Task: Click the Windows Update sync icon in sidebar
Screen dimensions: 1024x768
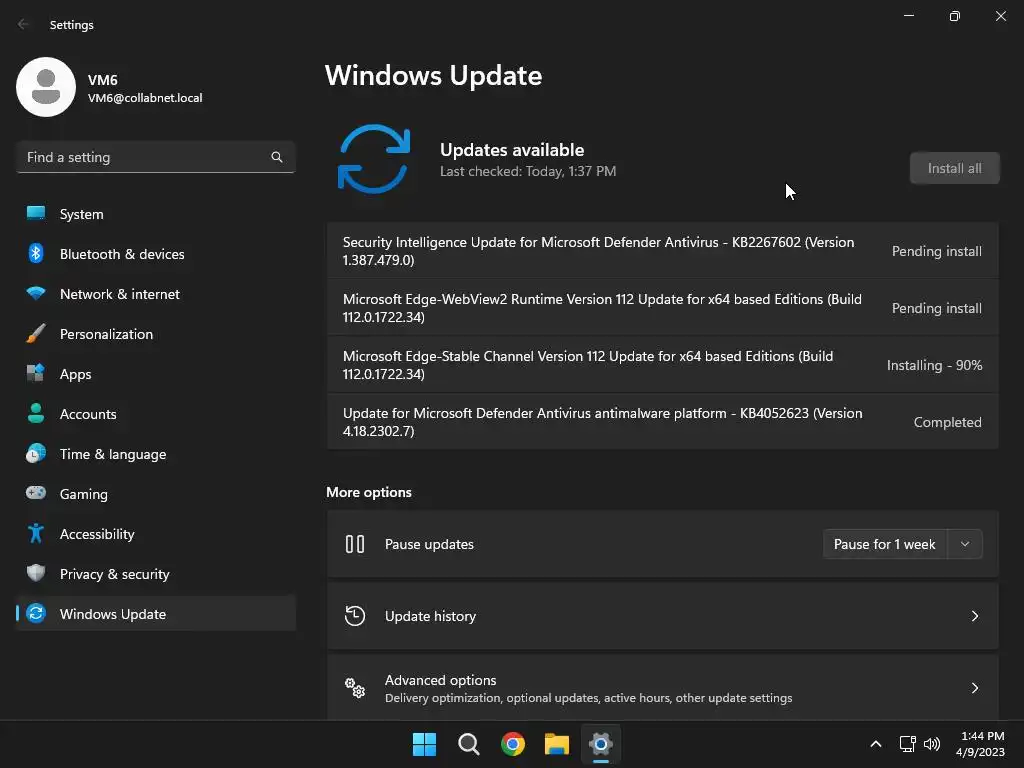Action: 36,613
